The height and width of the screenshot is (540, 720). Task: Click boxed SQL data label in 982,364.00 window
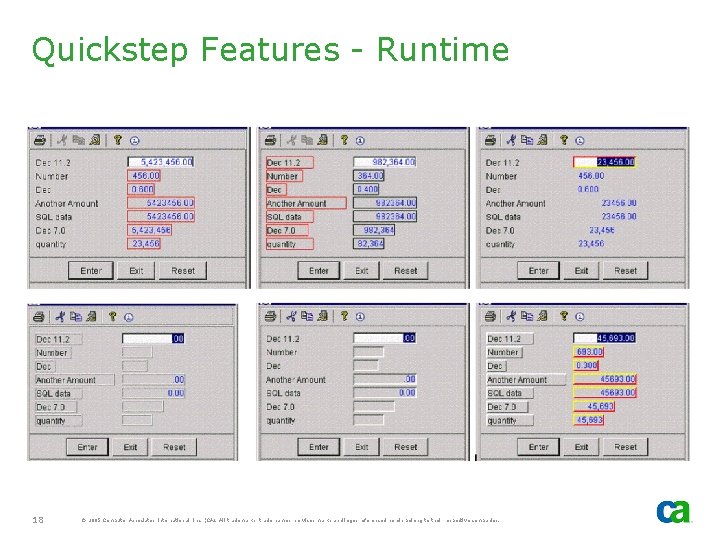290,216
